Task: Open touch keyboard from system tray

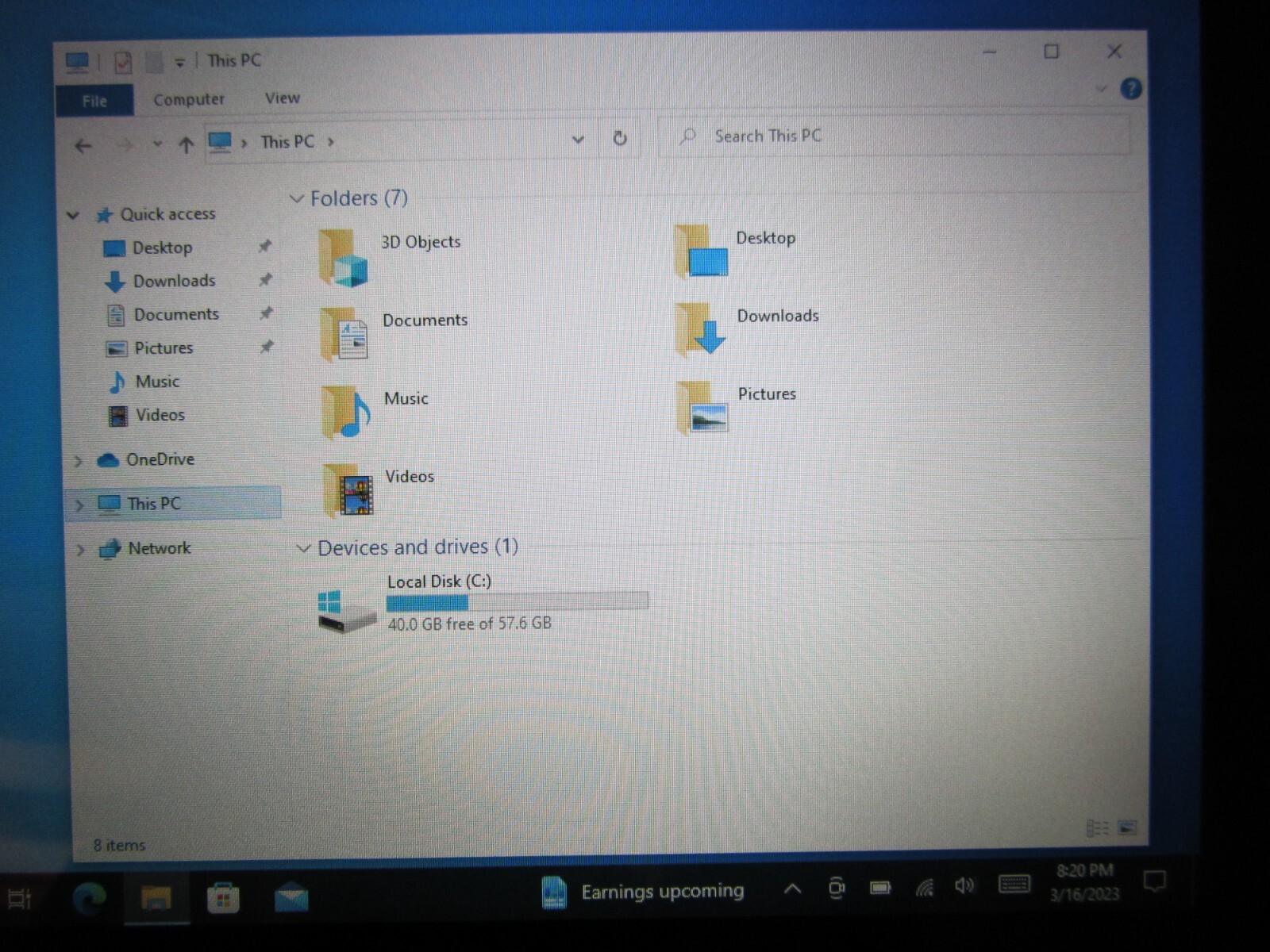Action: pos(1014,884)
